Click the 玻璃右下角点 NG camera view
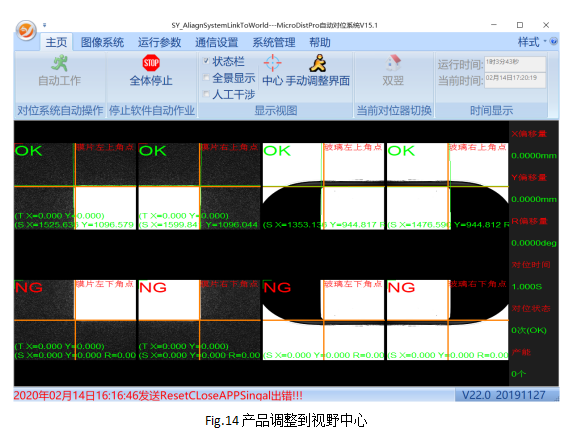Image resolution: width=573 pixels, height=434 pixels. point(448,320)
